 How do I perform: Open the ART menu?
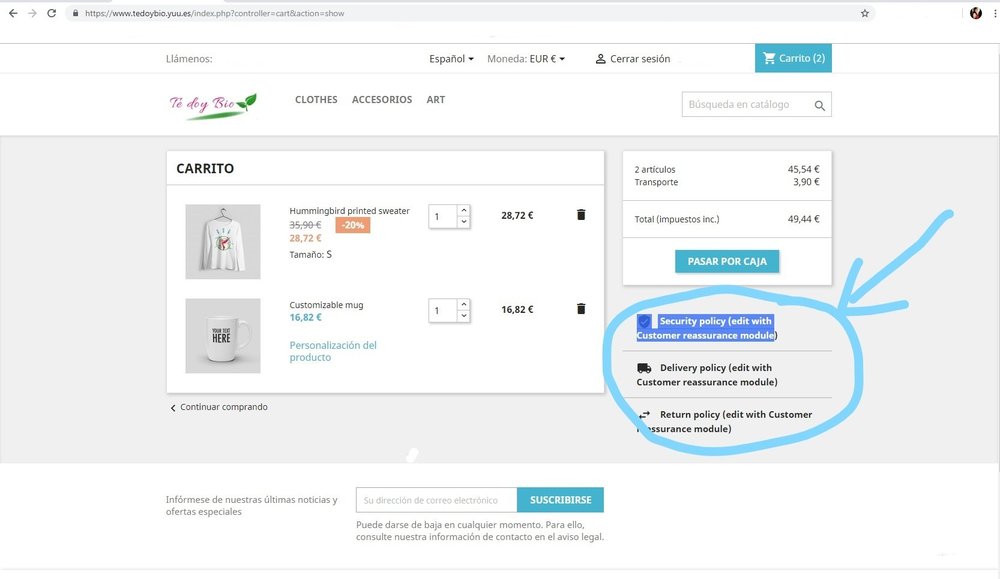coord(436,99)
